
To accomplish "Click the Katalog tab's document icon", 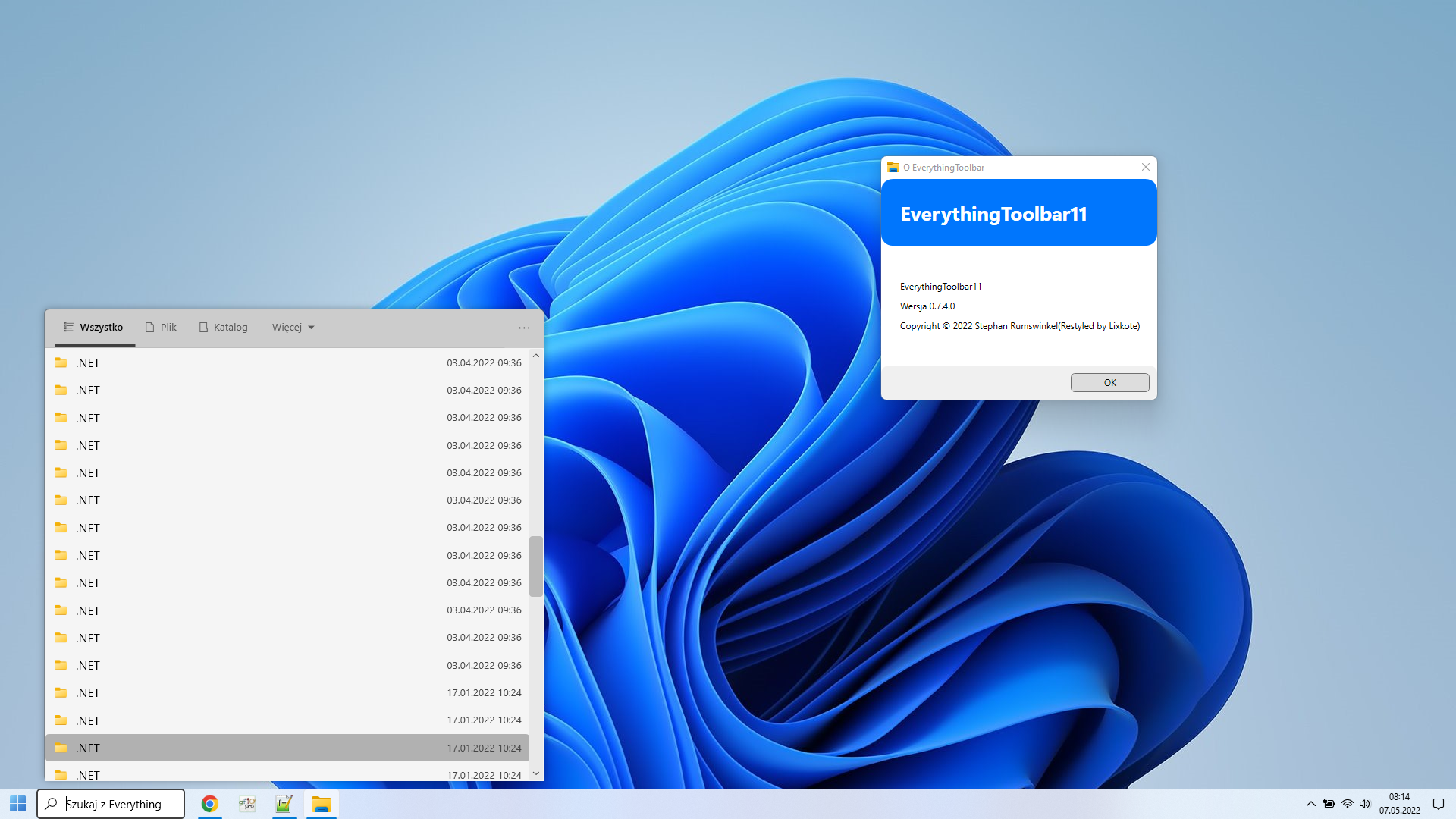I will pyautogui.click(x=203, y=327).
